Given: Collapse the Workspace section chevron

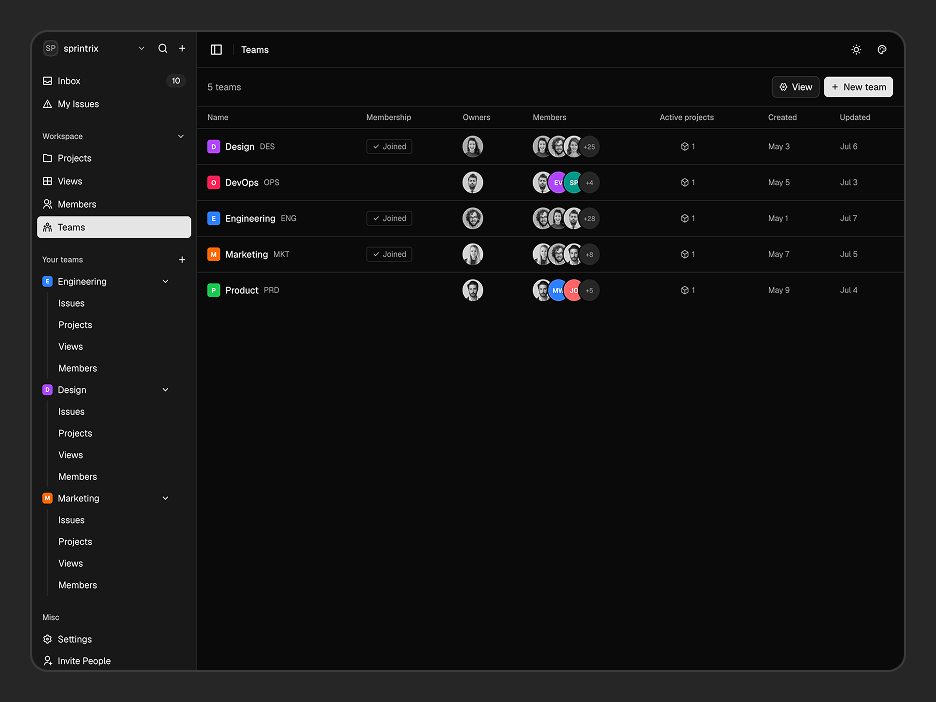Looking at the screenshot, I should pos(181,136).
